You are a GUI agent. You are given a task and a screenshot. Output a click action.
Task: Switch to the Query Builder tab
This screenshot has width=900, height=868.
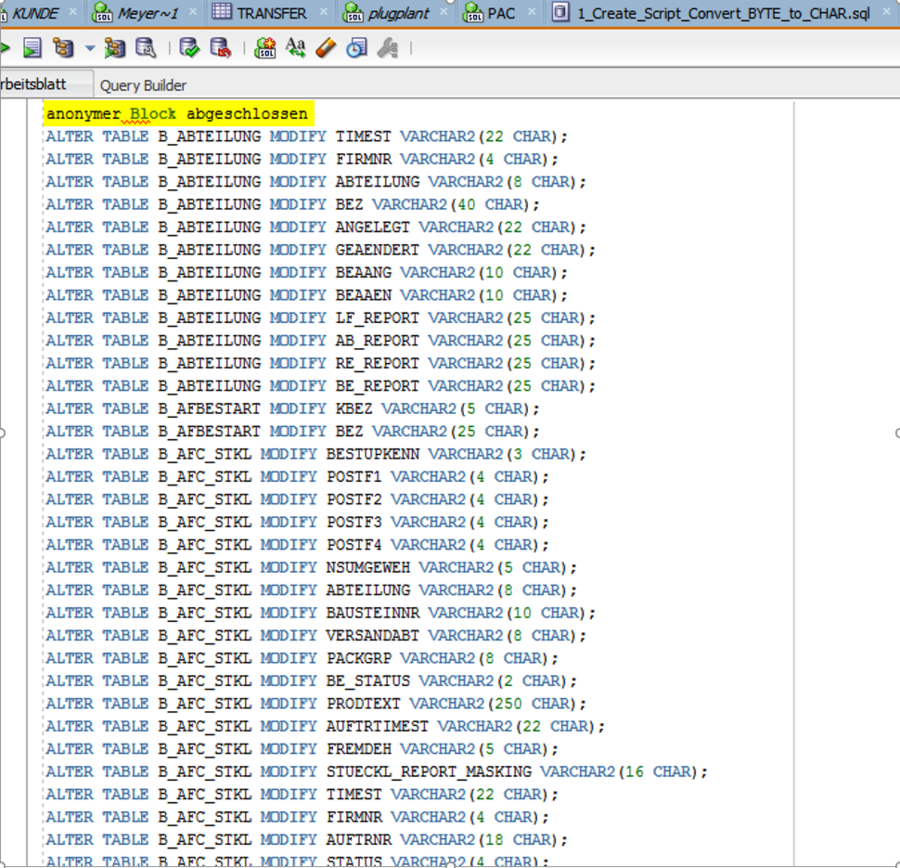(x=143, y=85)
